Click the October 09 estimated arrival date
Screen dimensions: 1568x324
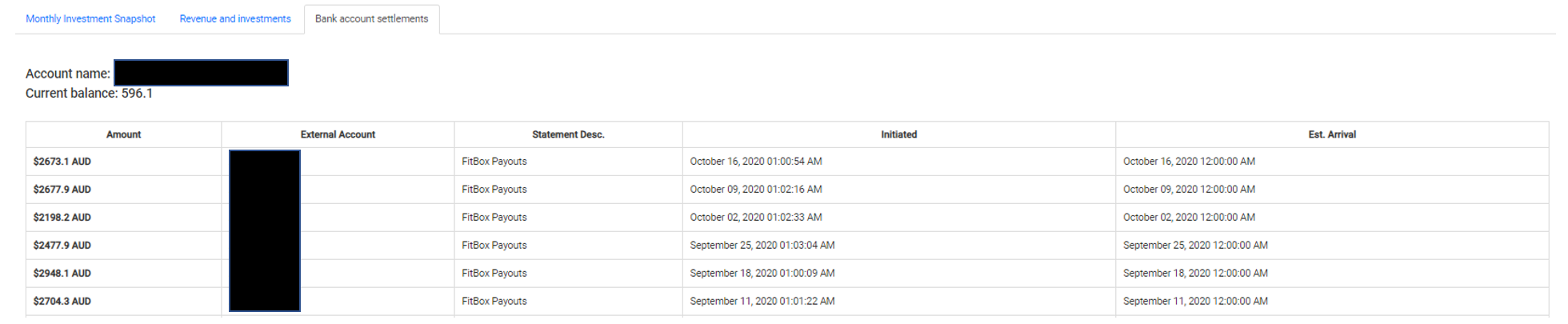[x=1189, y=190]
